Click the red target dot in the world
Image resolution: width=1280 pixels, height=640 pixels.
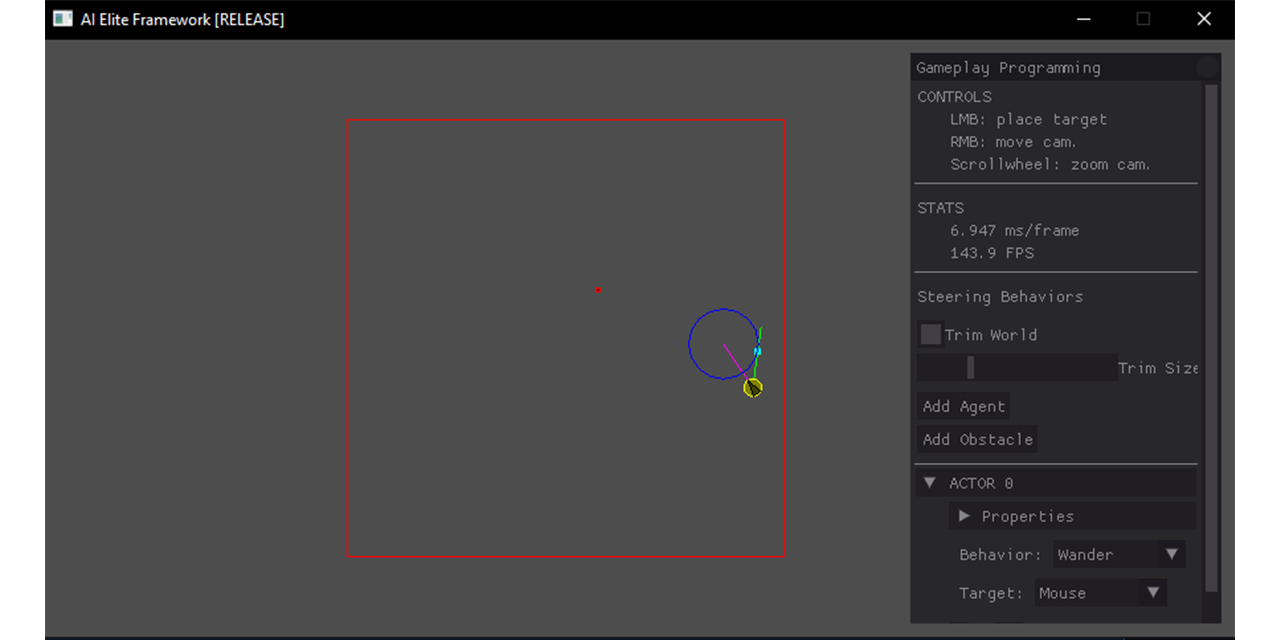tap(598, 290)
